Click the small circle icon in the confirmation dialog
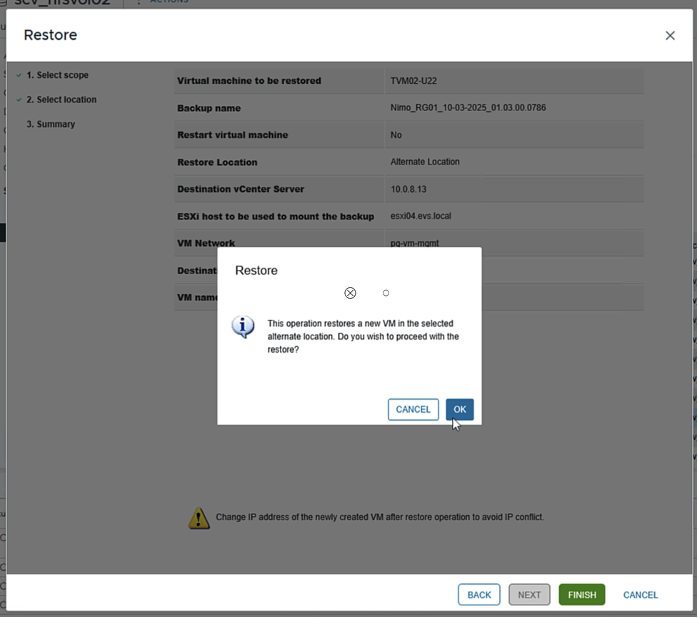Image resolution: width=698 pixels, height=618 pixels. 386,293
